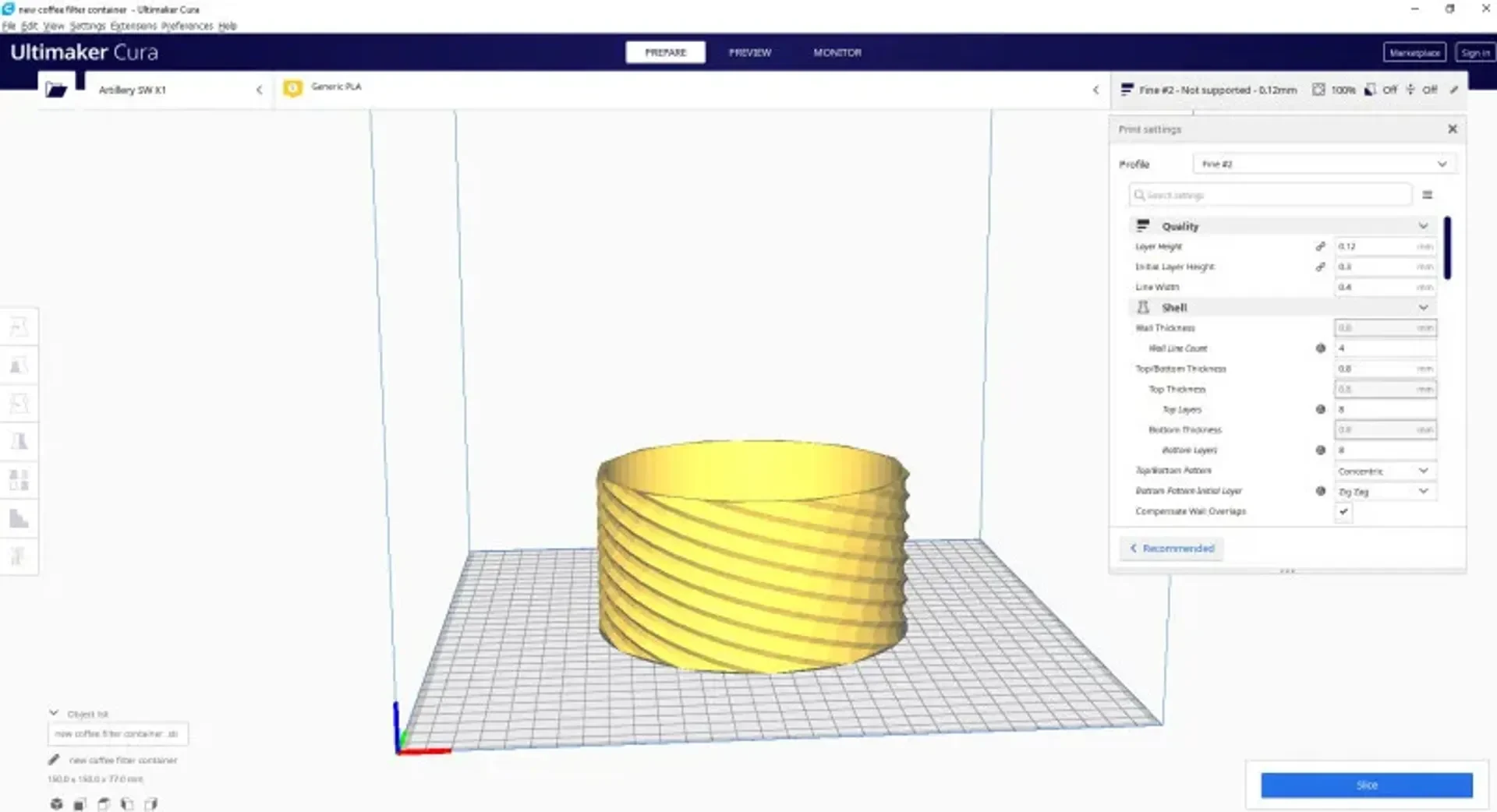Screen dimensions: 1497x812
Task: Open file using the folder icon
Action: tap(56, 90)
